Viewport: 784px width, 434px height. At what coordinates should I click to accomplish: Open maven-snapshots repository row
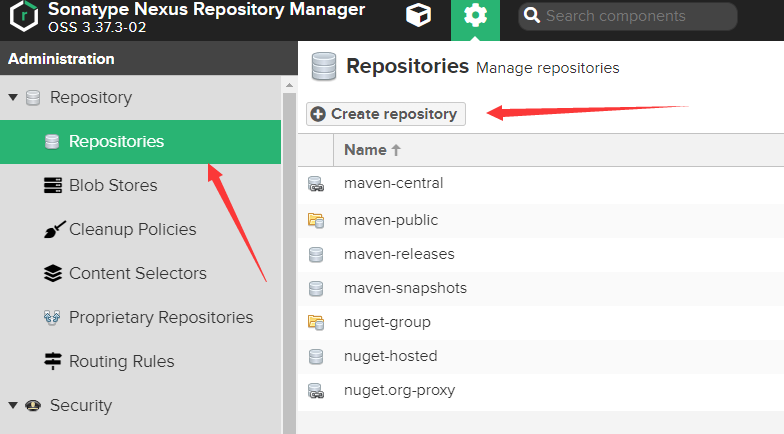point(541,288)
